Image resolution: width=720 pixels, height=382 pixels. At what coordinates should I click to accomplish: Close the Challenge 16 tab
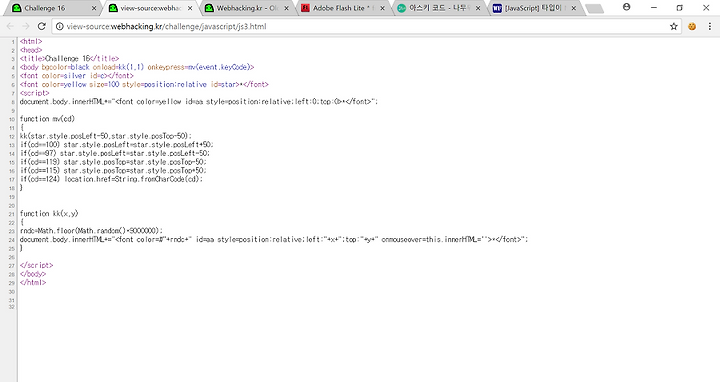point(94,8)
